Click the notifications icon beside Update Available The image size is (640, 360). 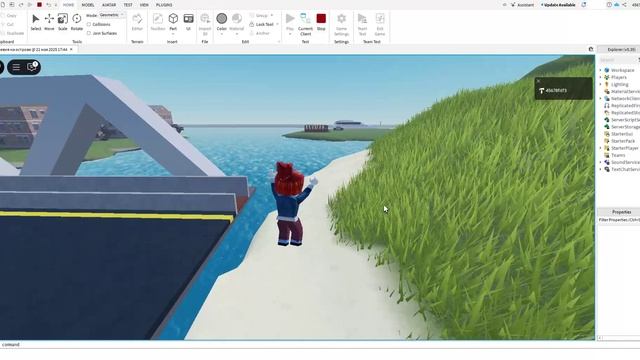pos(584,5)
